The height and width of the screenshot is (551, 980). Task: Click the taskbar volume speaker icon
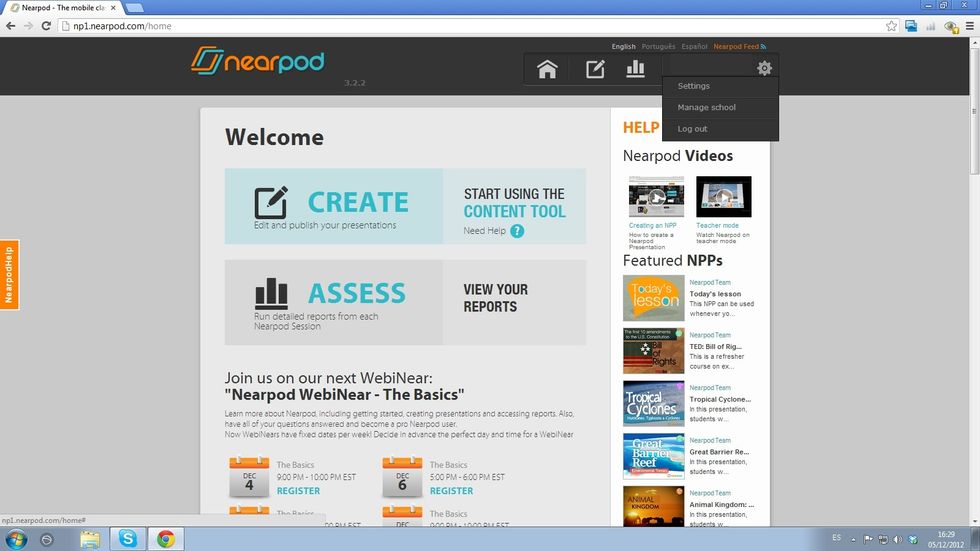[898, 539]
